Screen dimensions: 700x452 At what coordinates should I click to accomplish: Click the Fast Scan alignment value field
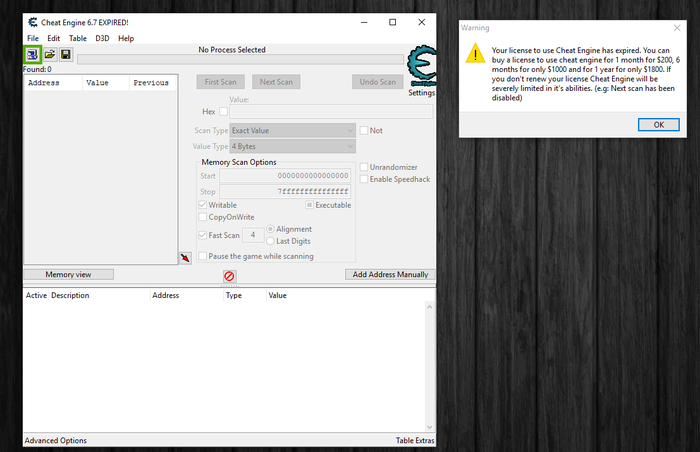[253, 235]
